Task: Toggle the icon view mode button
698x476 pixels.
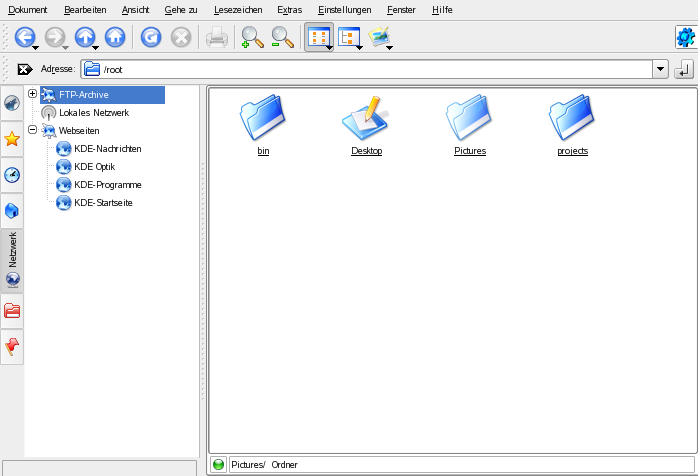Action: coord(318,38)
